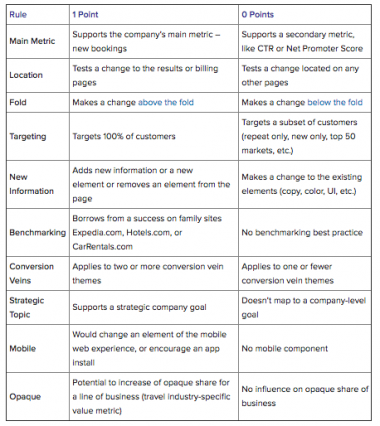The image size is (380, 426).
Task: Open the 'above the fold' link
Action: [x=166, y=102]
